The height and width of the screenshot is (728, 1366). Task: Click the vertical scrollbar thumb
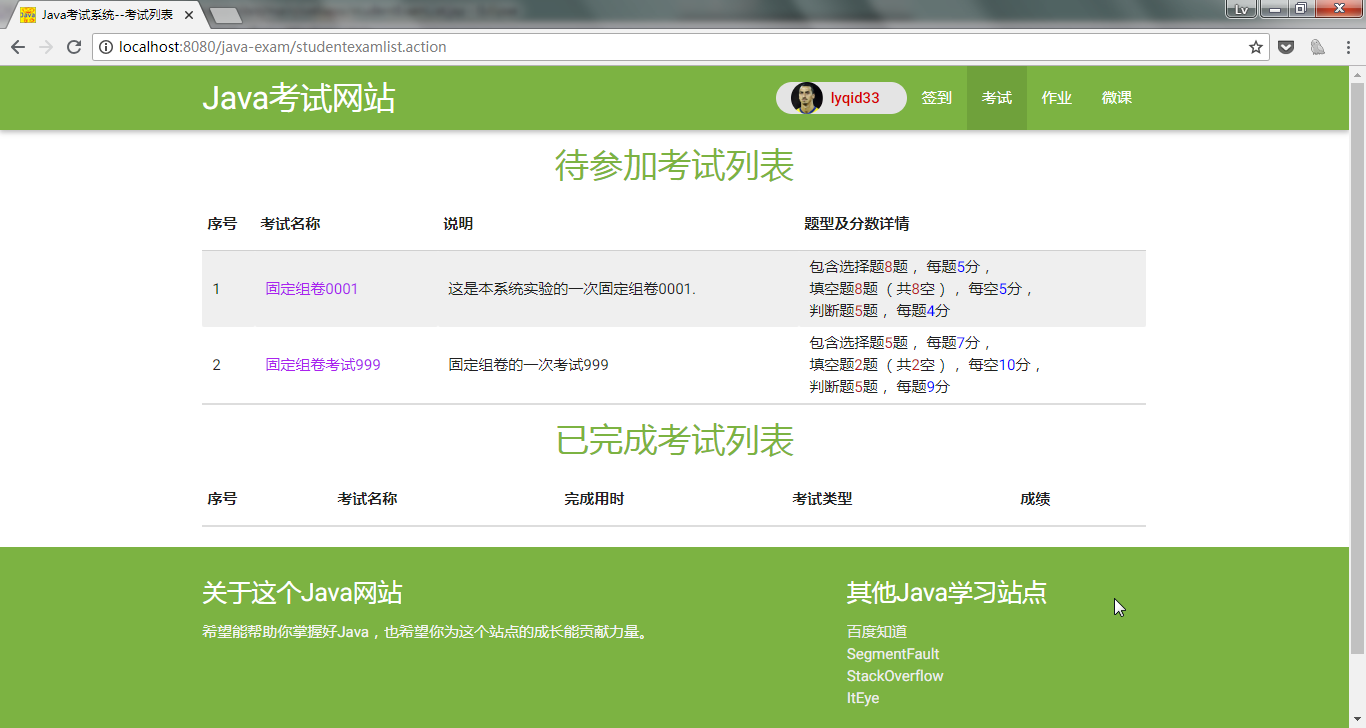(1357, 368)
